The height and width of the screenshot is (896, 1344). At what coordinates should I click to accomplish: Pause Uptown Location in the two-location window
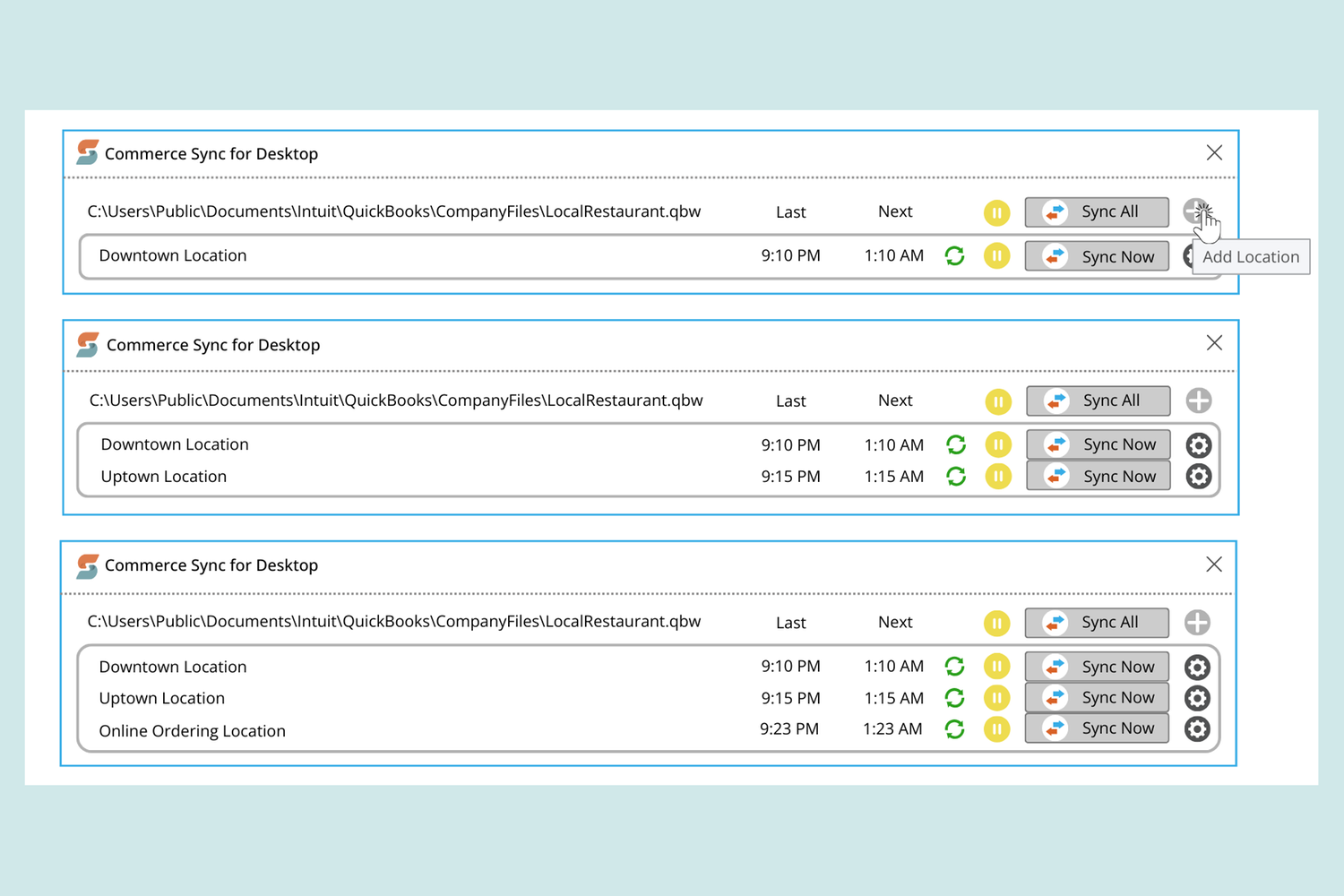pos(998,477)
